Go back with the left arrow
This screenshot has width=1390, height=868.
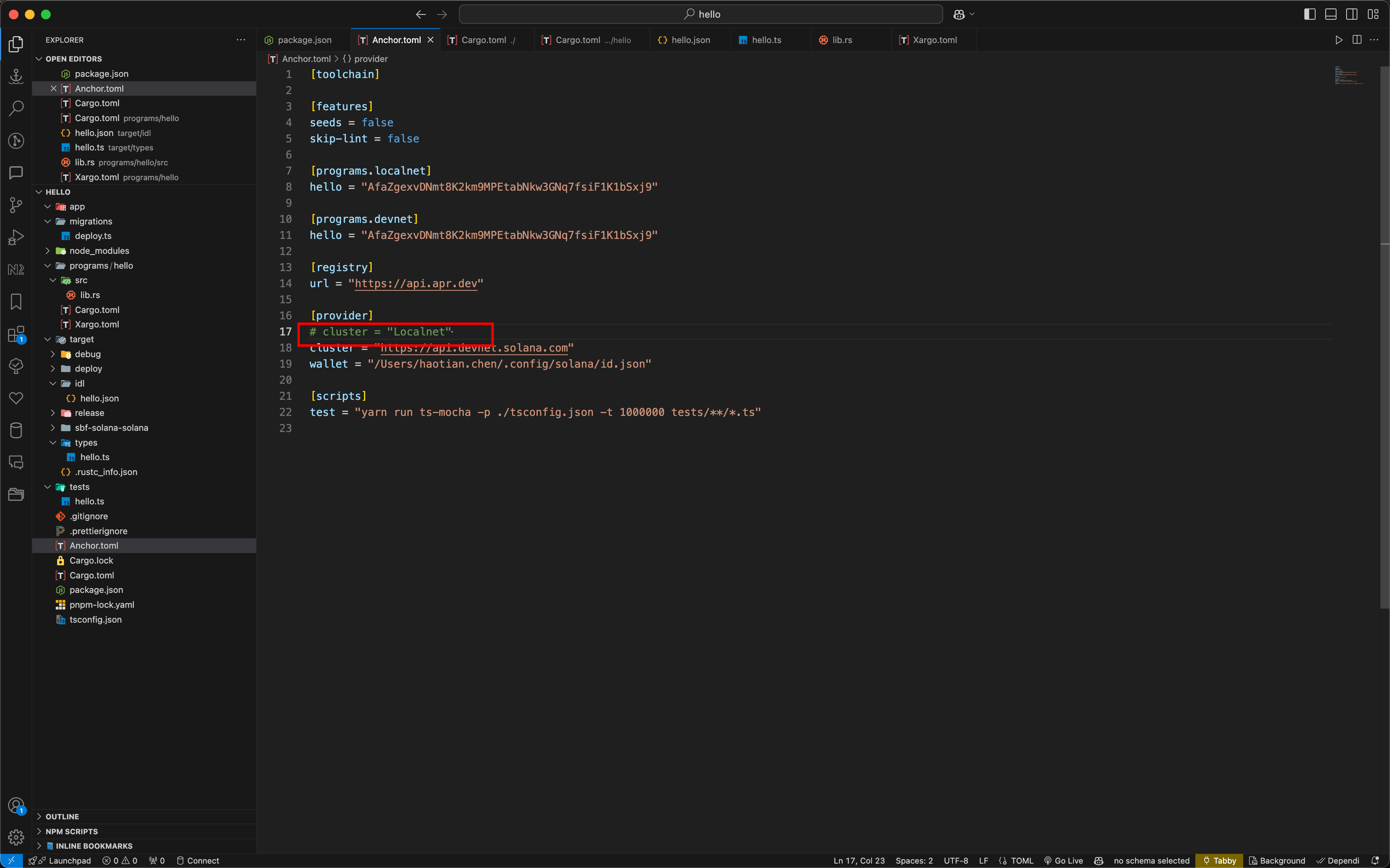(421, 14)
